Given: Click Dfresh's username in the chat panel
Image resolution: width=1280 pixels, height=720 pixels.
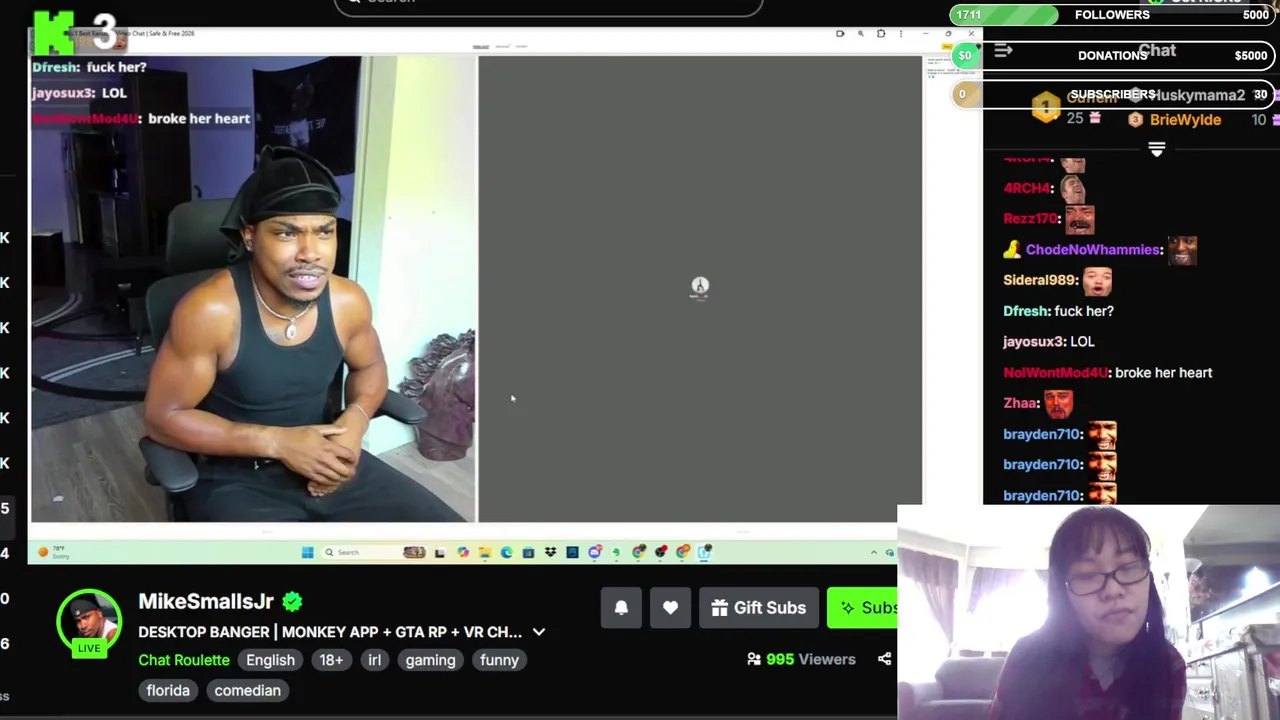Looking at the screenshot, I should [x=1027, y=311].
